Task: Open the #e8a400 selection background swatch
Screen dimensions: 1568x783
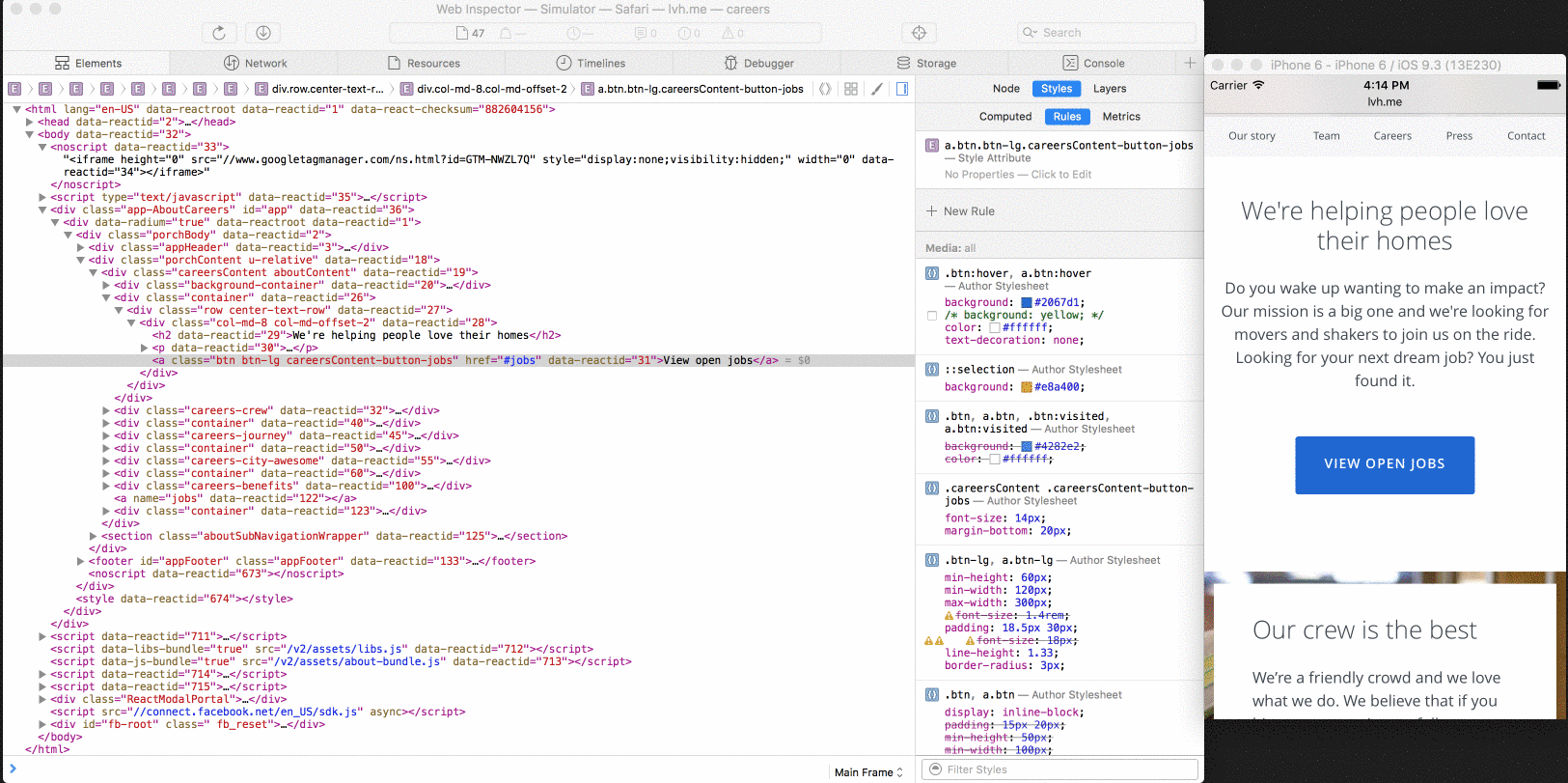Action: pyautogui.click(x=1027, y=387)
